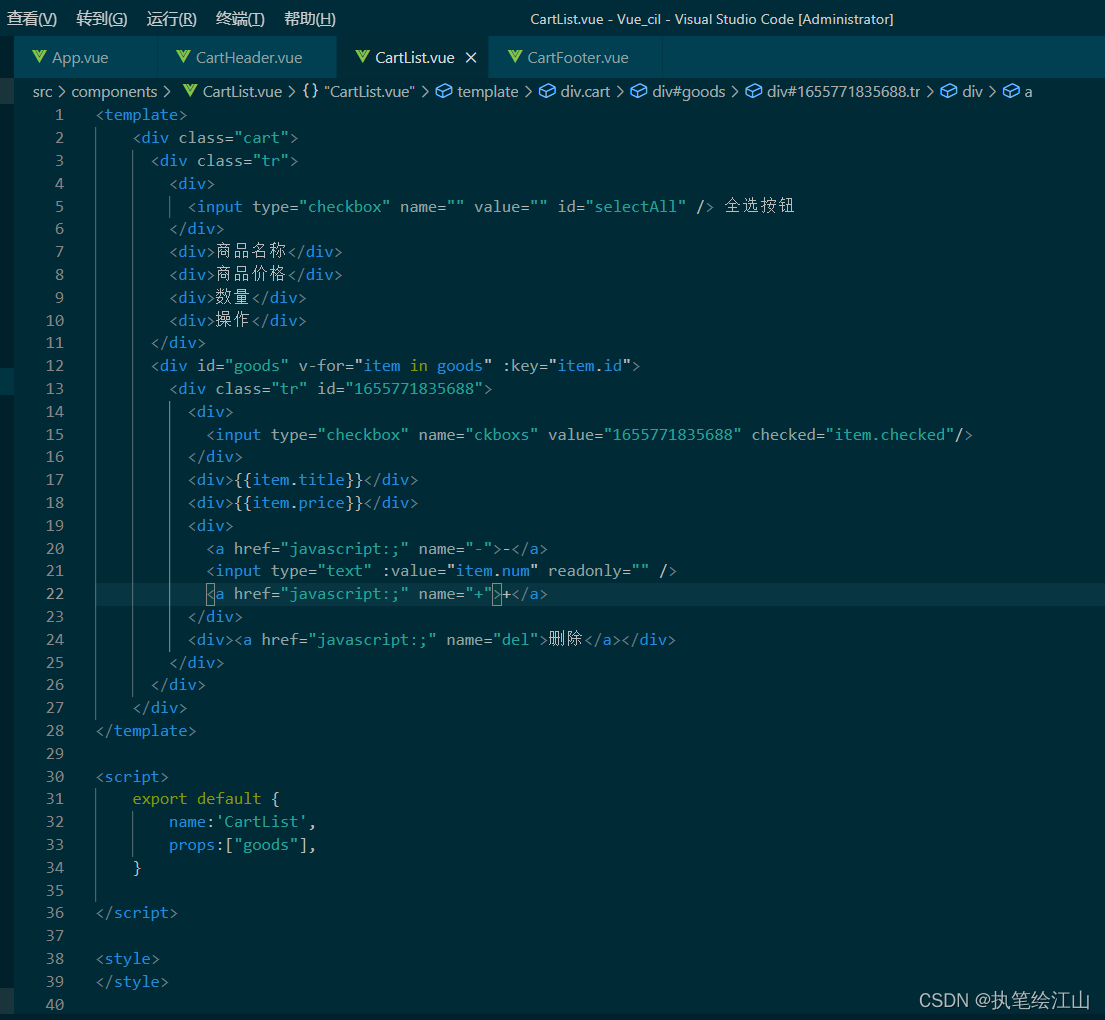Click the name="ckboxs" attribute on line 15
This screenshot has height=1020, width=1105.
(x=478, y=435)
